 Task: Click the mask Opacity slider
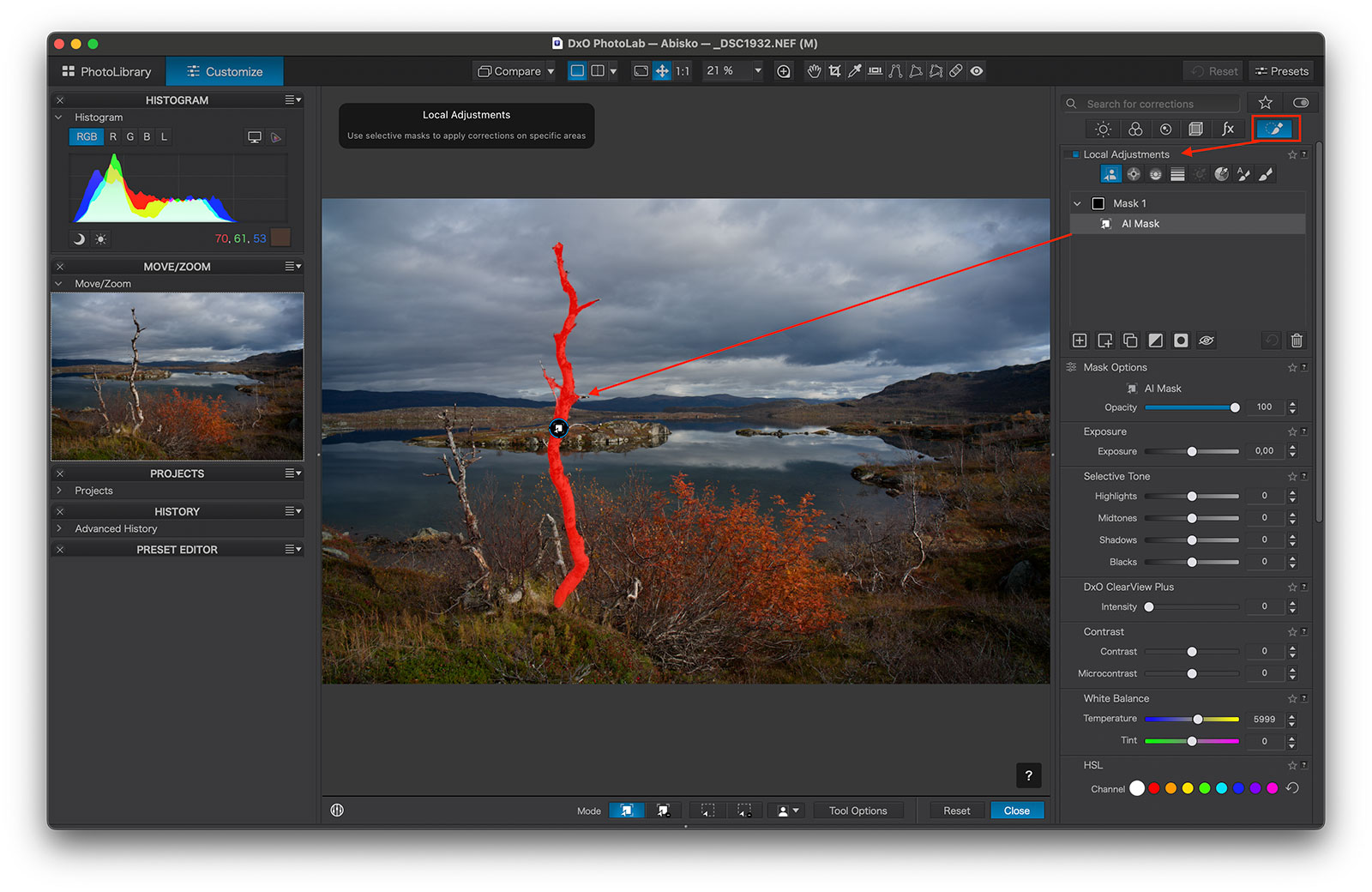tap(1191, 407)
